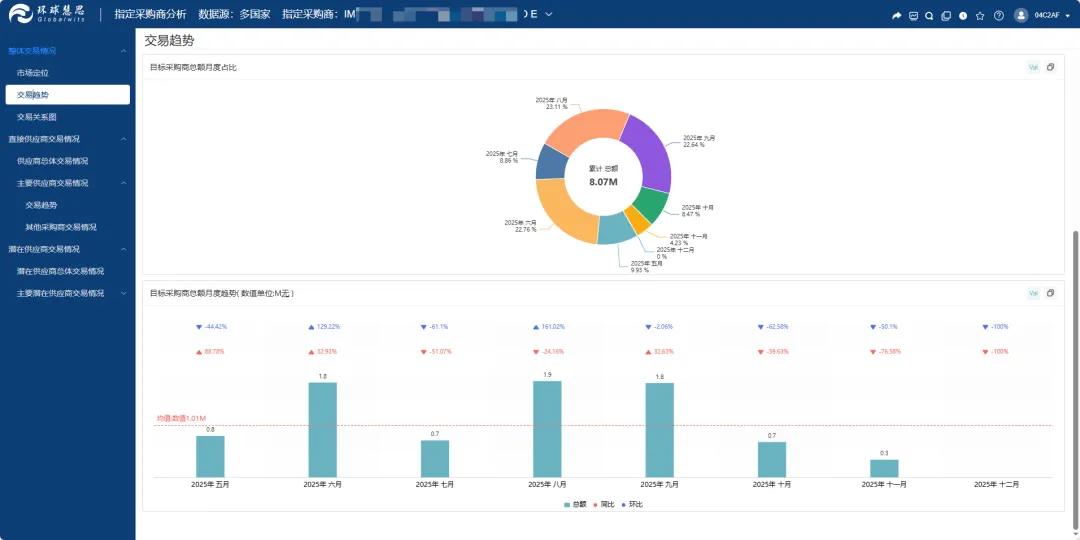Toggle the 同比 legend series
Viewport: 1080px width, 540px height.
[x=603, y=504]
